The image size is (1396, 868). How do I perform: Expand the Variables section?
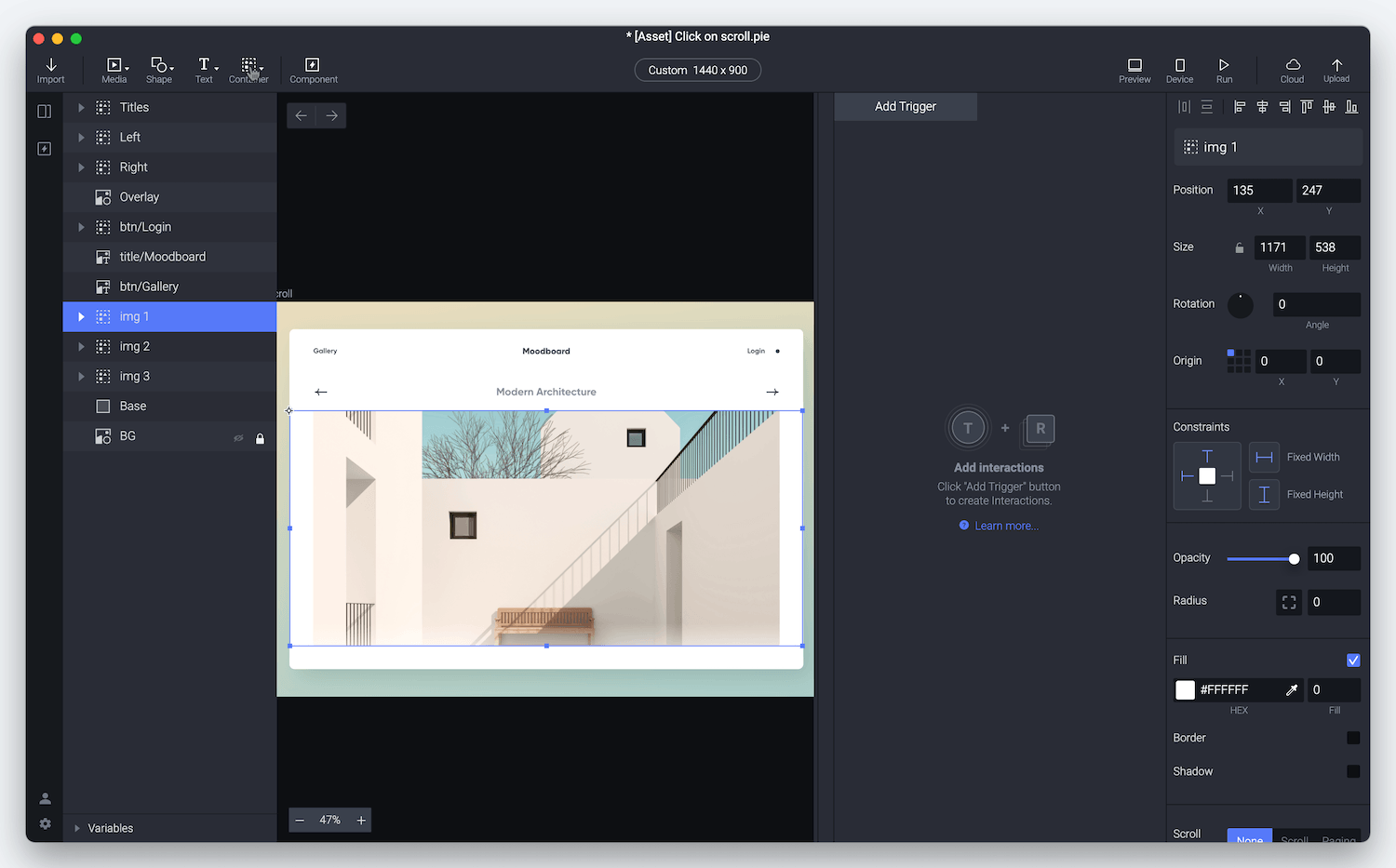click(x=77, y=828)
